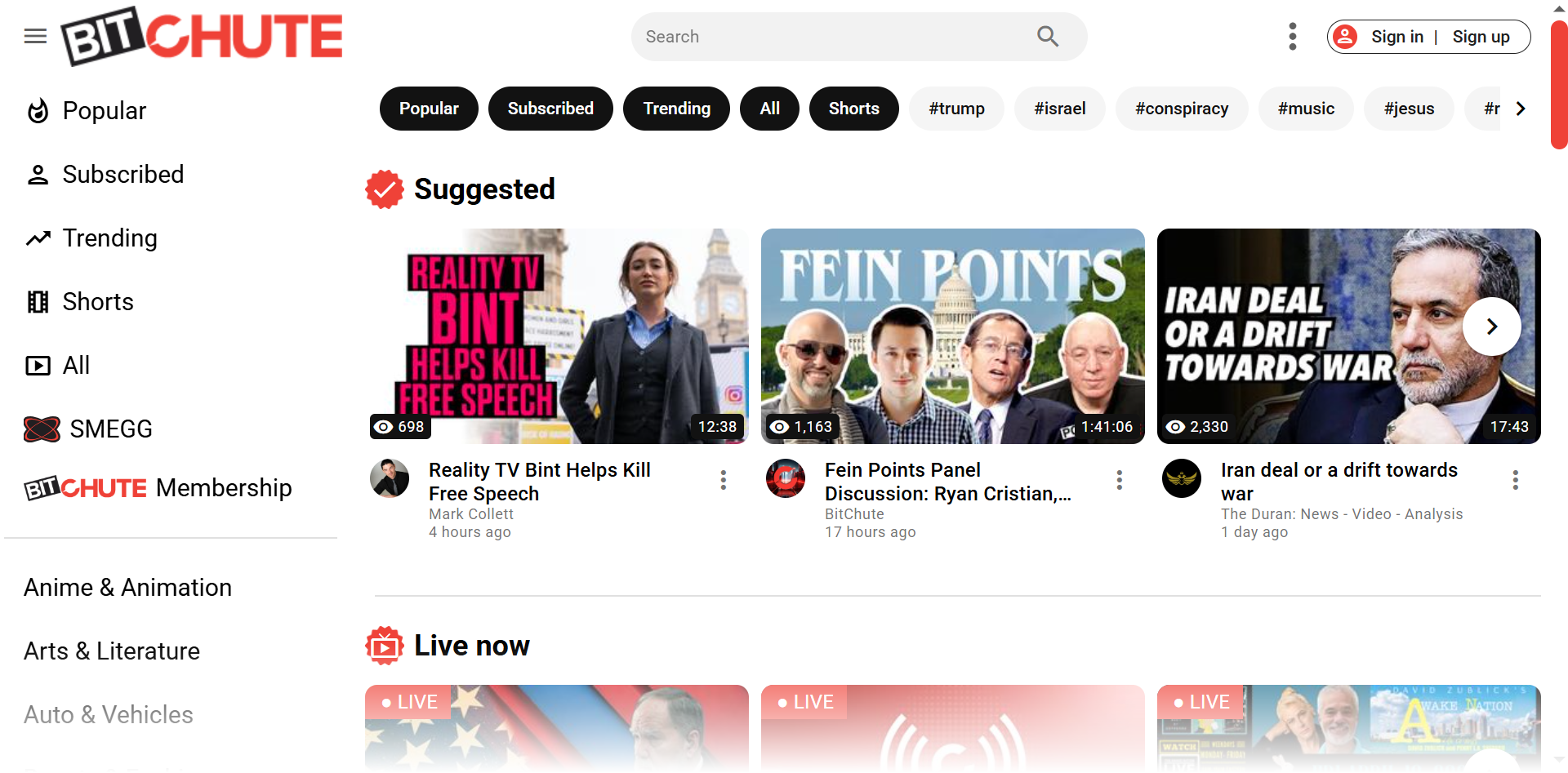
Task: Open the Iran Deal video thumbnail
Action: (1348, 336)
